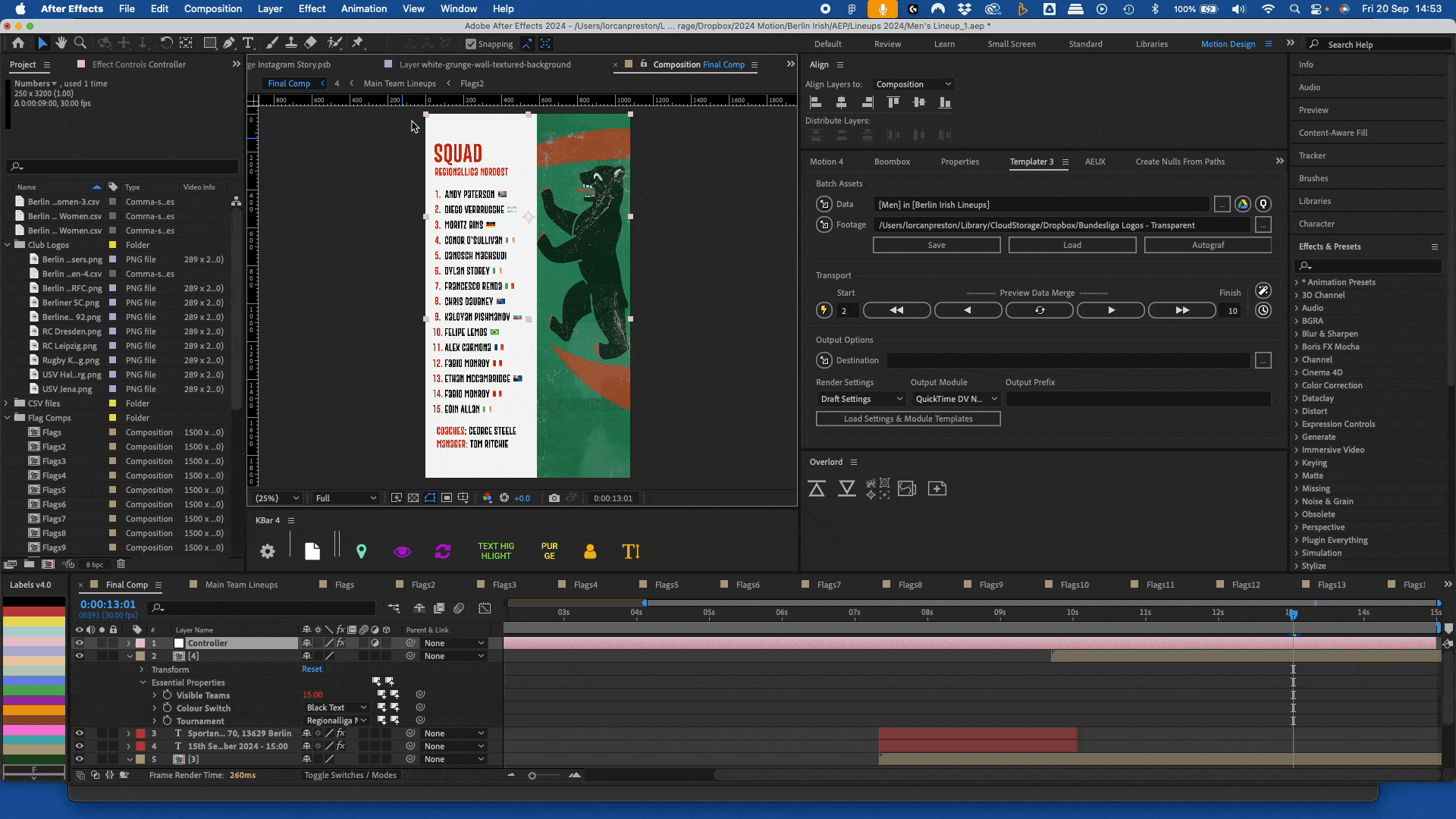Click Load Settings & Module Templates button
1456x819 pixels.
coord(908,419)
